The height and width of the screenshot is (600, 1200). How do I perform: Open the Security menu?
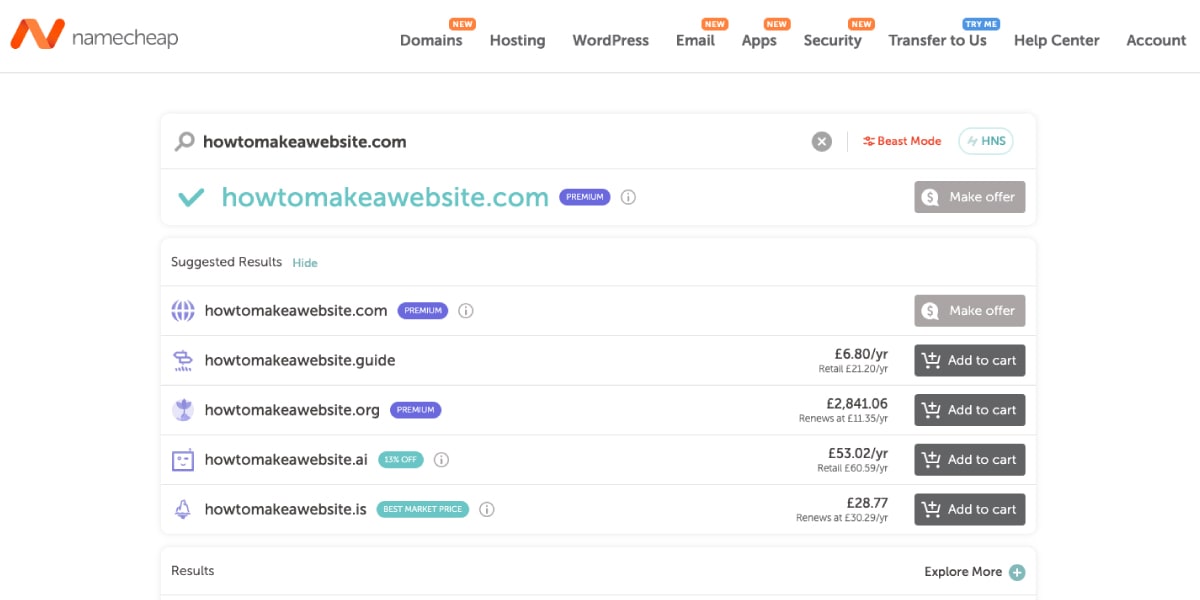click(832, 41)
